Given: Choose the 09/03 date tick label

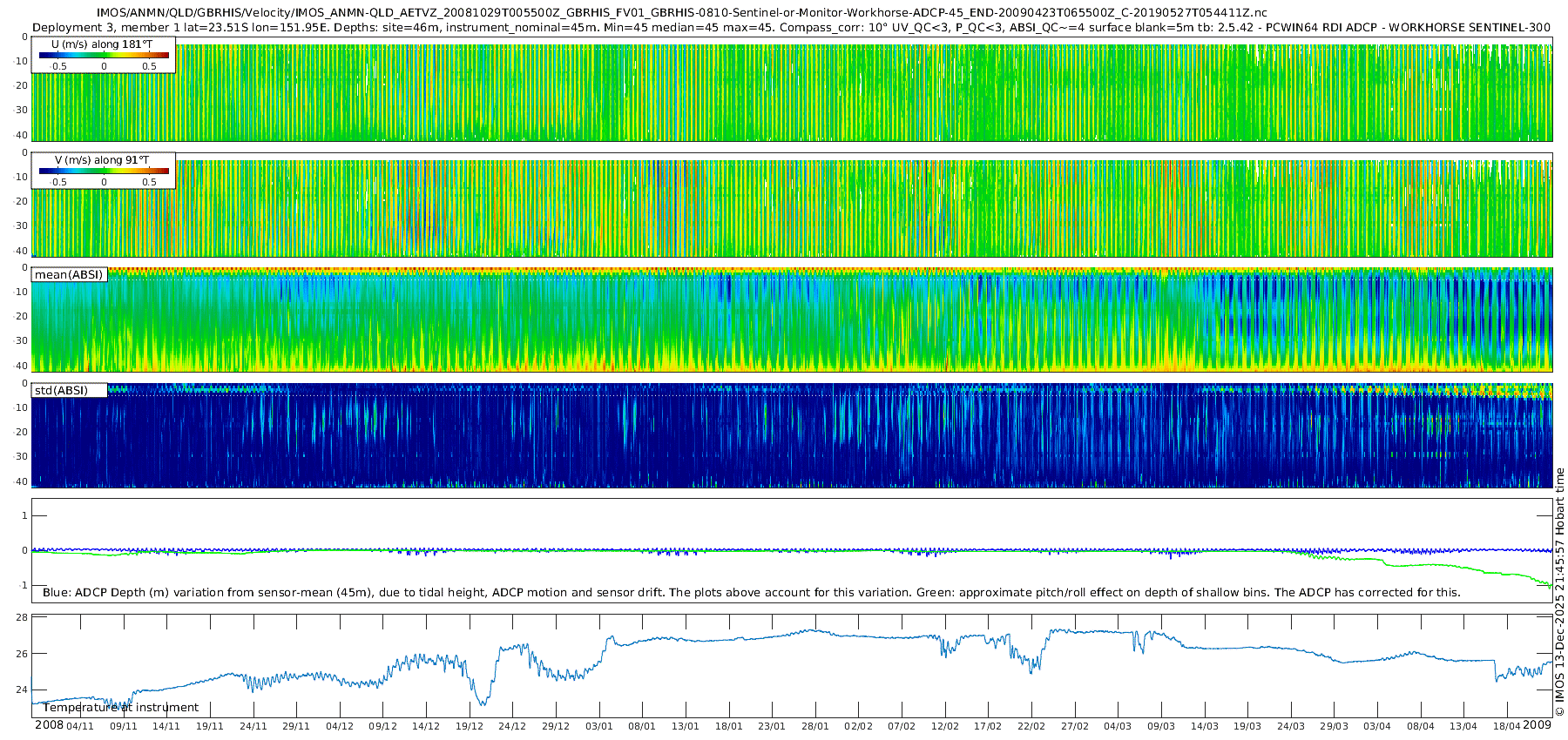Looking at the screenshot, I should [x=1160, y=726].
